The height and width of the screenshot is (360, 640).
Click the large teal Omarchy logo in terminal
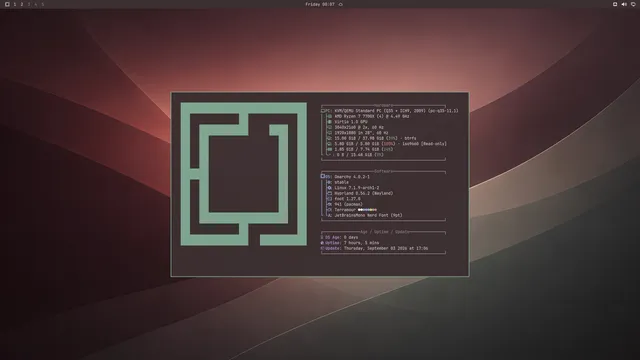click(x=244, y=174)
